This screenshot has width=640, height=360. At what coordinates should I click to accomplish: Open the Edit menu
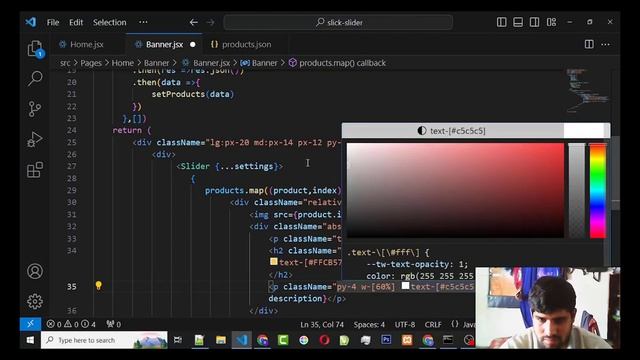point(76,22)
